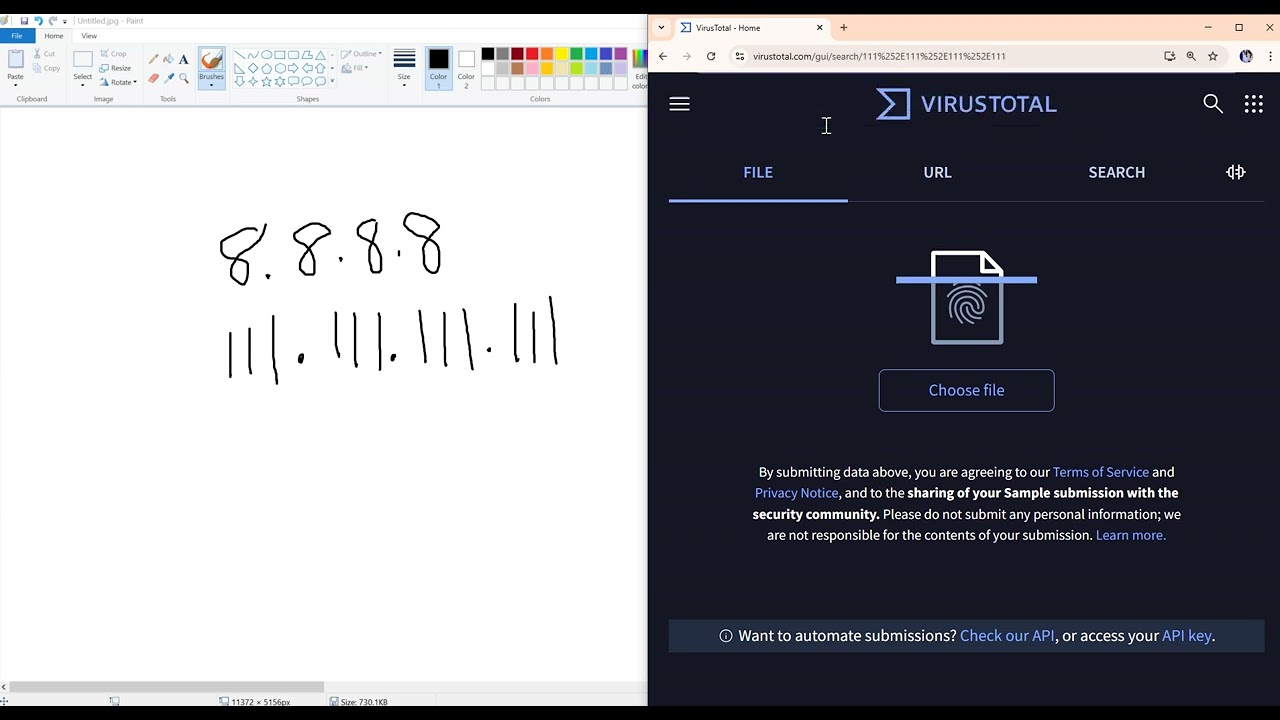
Task: Click Paint's horizontal scrollbar
Action: (166, 687)
